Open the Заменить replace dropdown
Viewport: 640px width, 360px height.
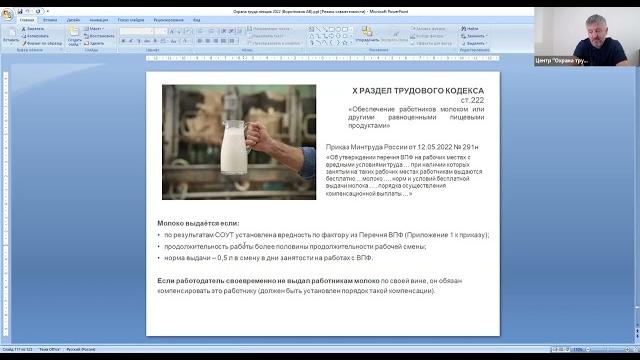click(x=474, y=36)
